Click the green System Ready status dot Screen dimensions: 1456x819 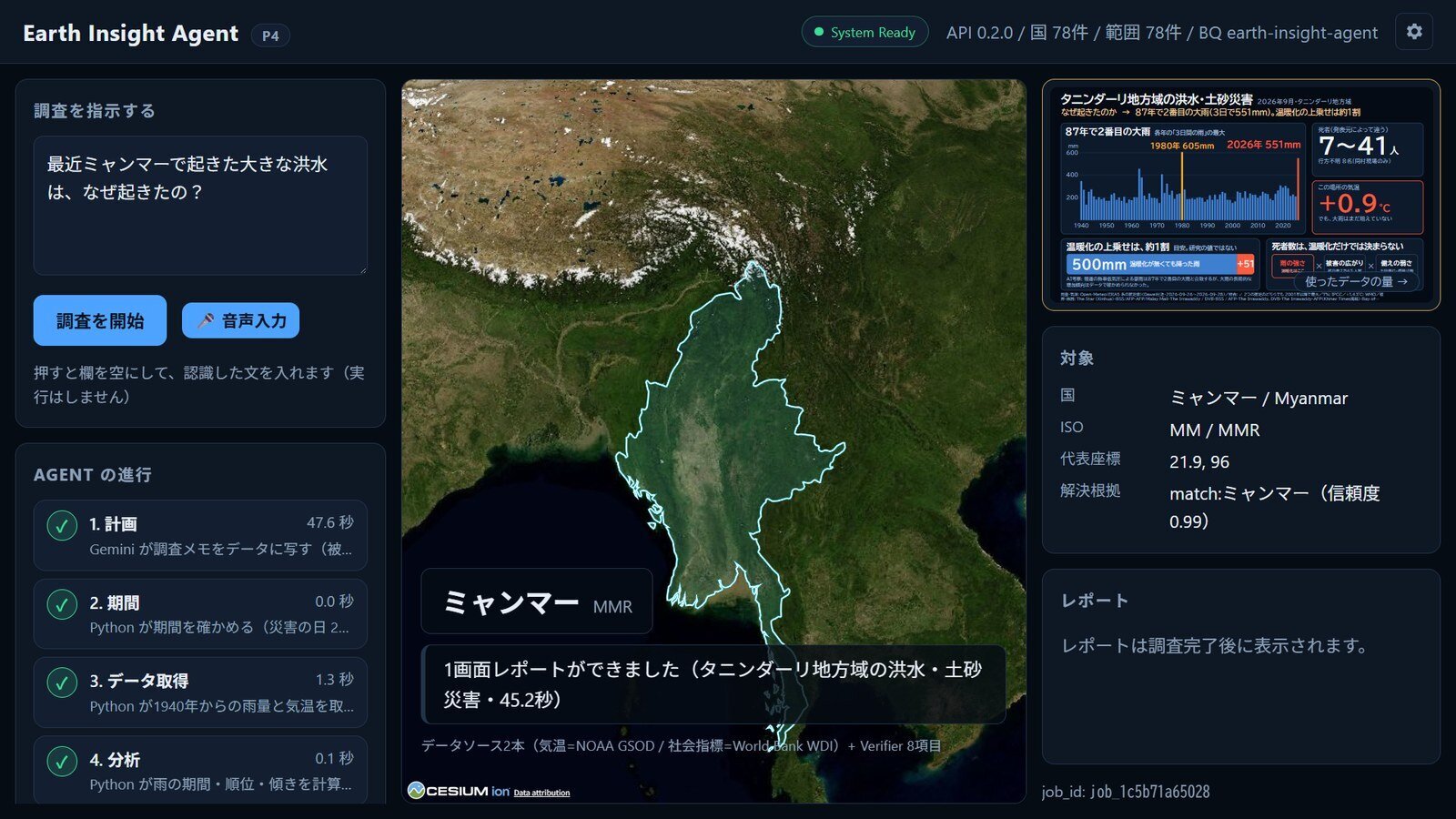tap(818, 32)
